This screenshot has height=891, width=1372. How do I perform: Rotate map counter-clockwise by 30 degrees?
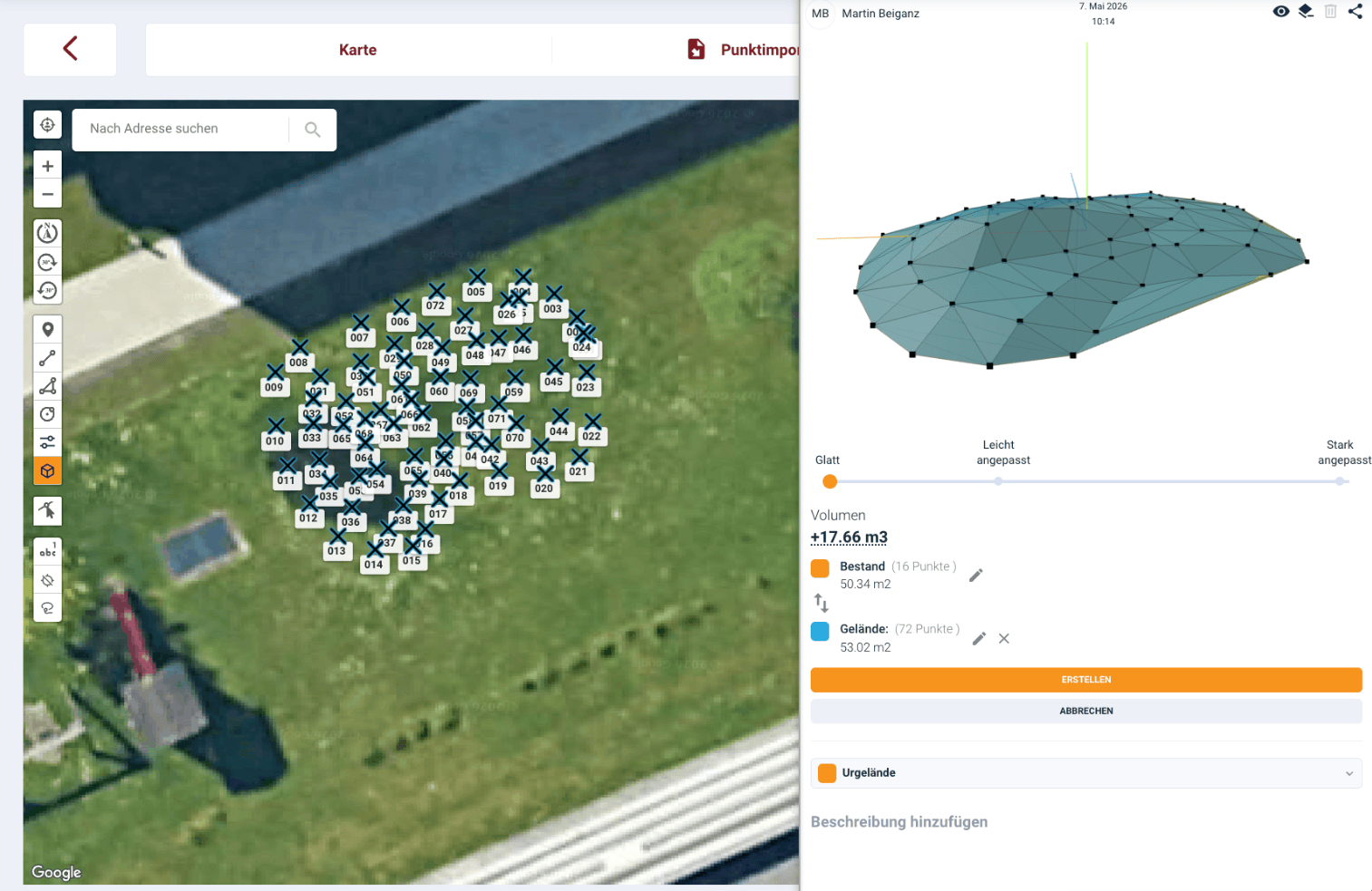tap(47, 290)
